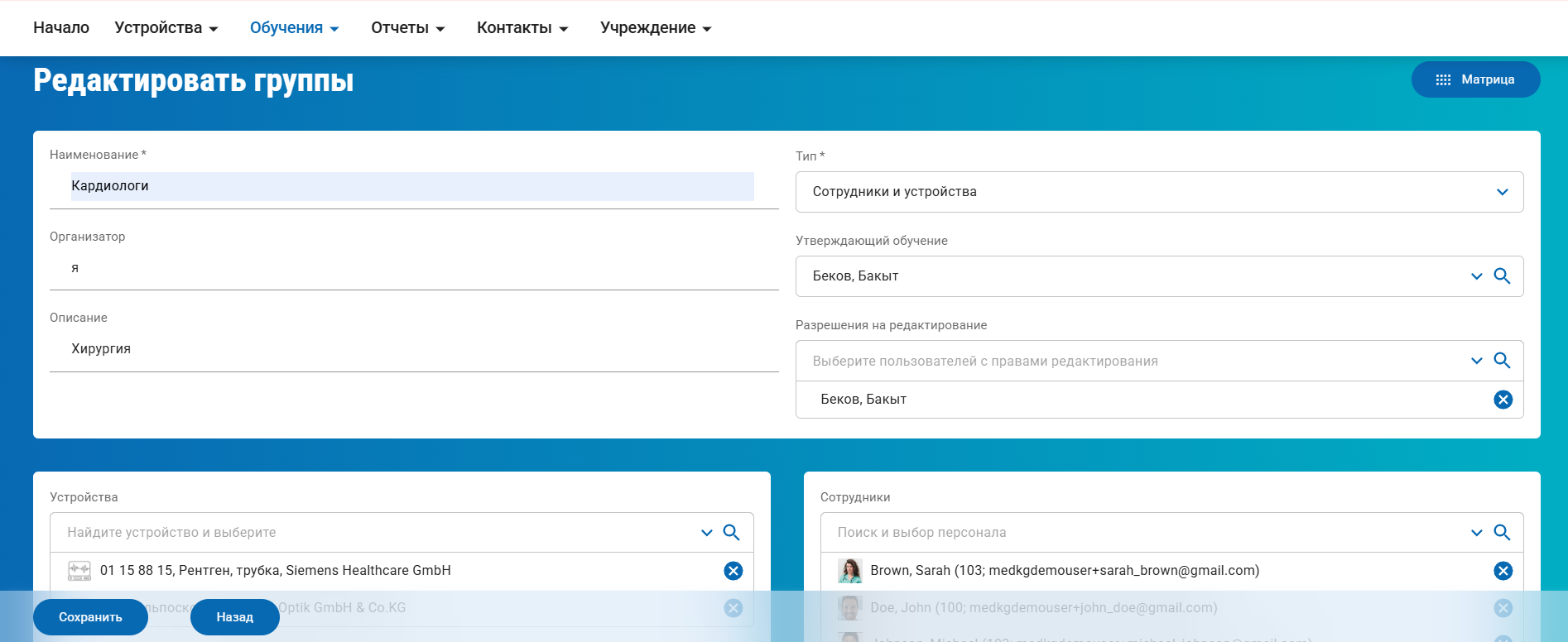
Task: Click search icon in Утверждающий обучение field
Action: [1502, 276]
